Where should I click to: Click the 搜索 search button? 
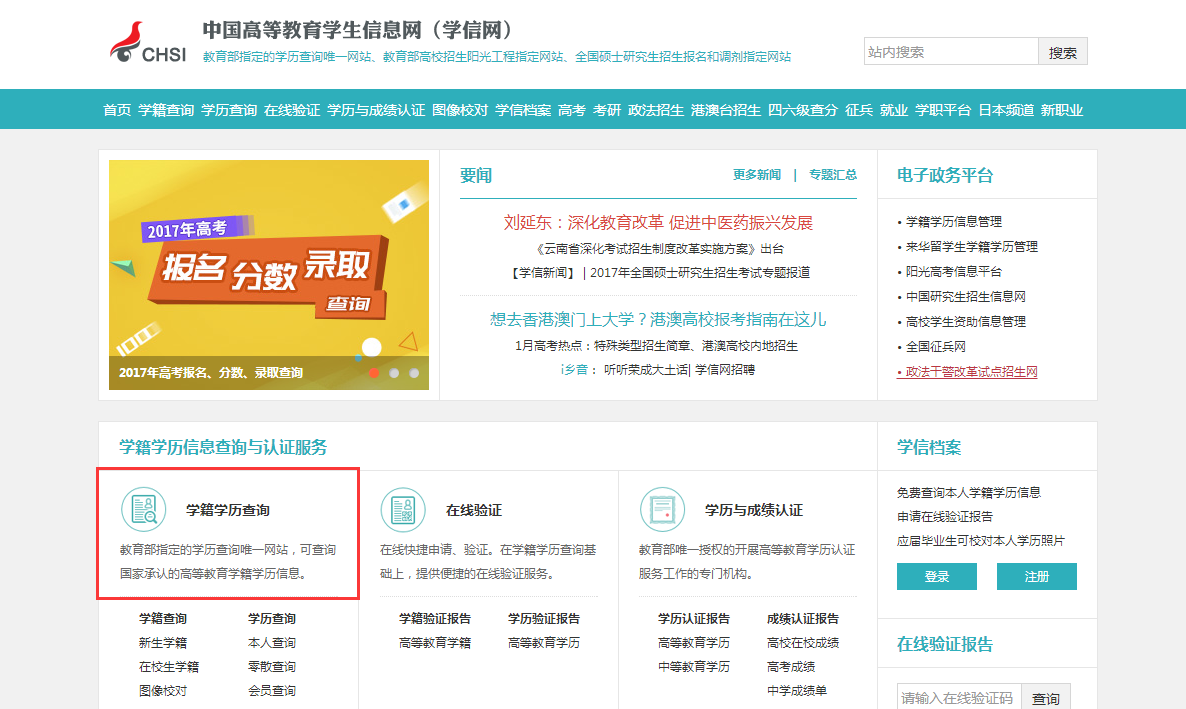point(1063,52)
